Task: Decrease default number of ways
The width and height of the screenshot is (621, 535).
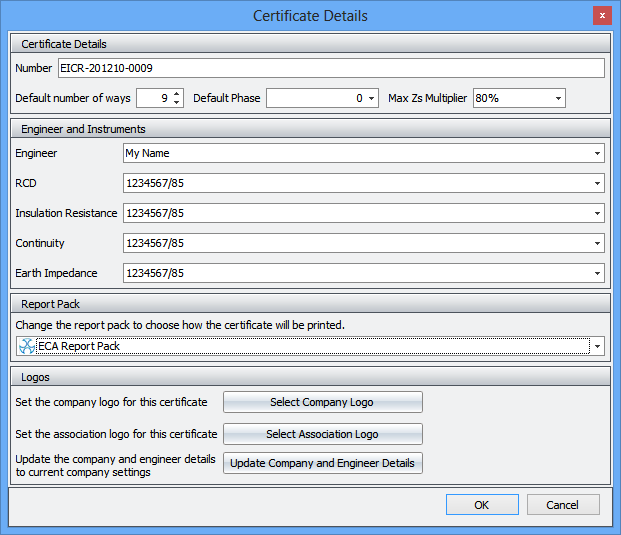Action: pyautogui.click(x=177, y=102)
